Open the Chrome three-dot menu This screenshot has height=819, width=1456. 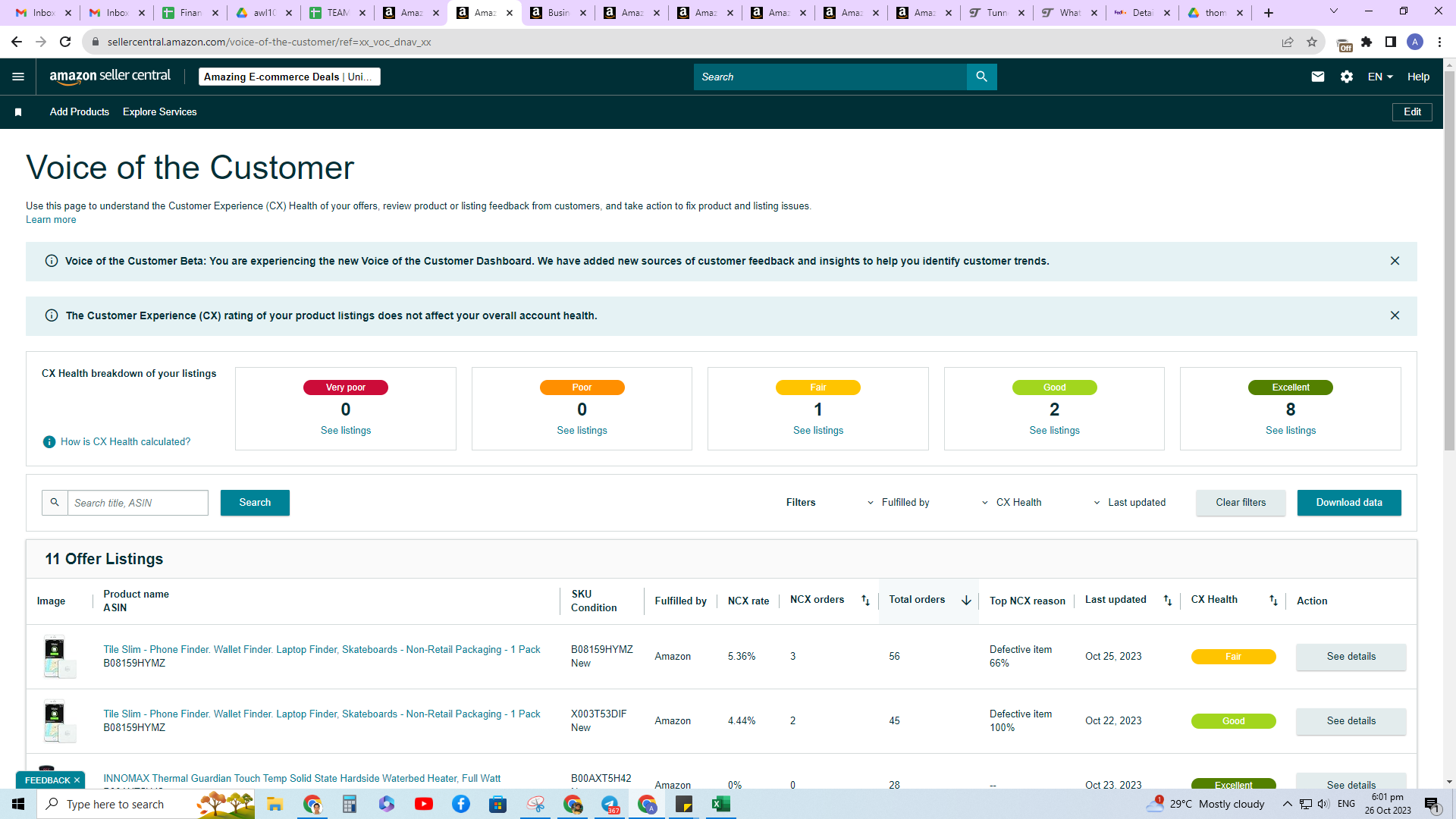pos(1439,42)
